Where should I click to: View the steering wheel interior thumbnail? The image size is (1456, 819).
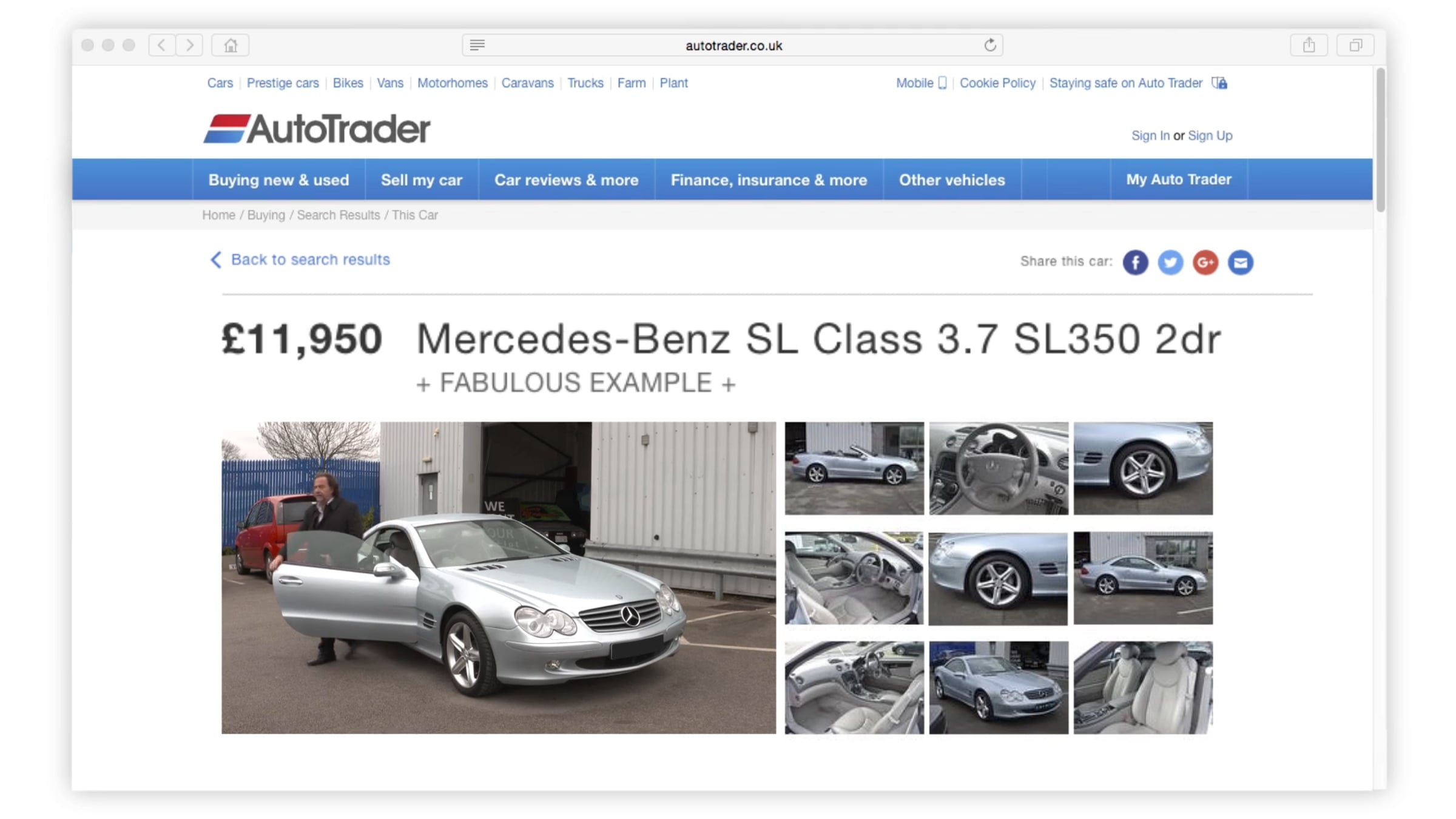tap(999, 468)
